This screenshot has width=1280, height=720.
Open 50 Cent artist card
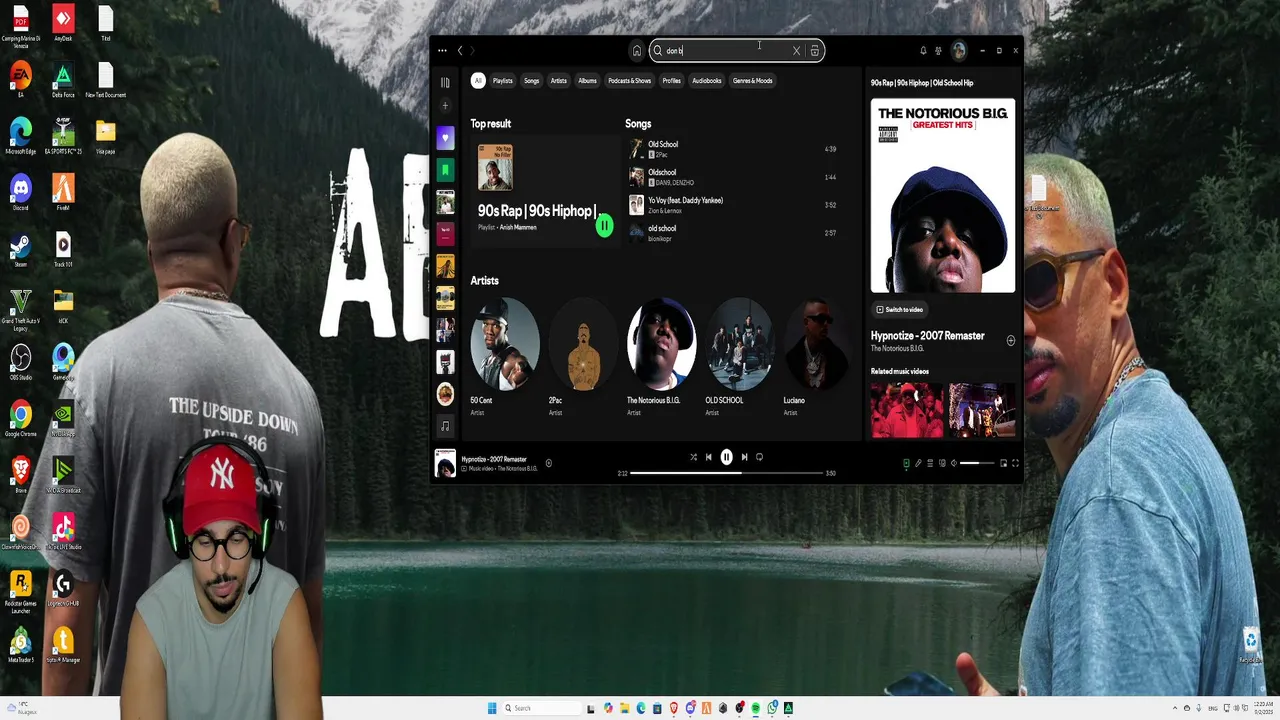click(504, 357)
